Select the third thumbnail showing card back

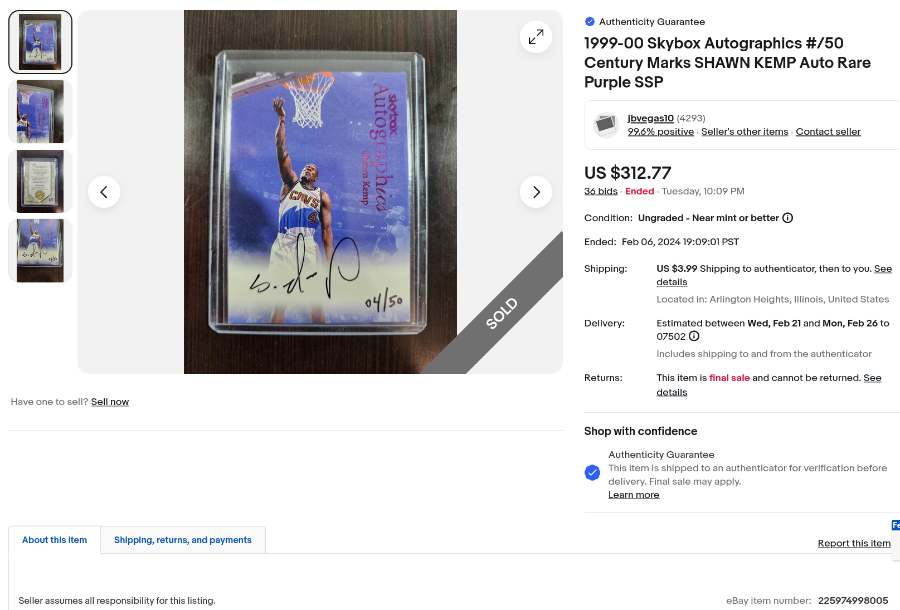40,181
